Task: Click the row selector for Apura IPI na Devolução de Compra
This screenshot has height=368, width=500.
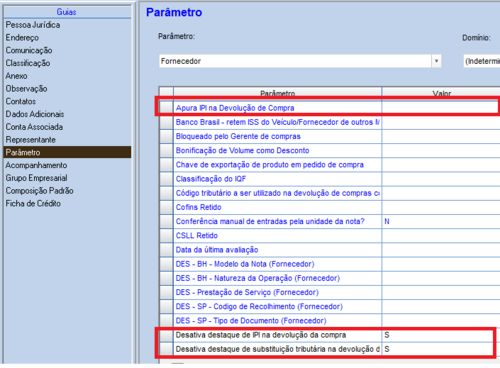Action: [x=166, y=108]
